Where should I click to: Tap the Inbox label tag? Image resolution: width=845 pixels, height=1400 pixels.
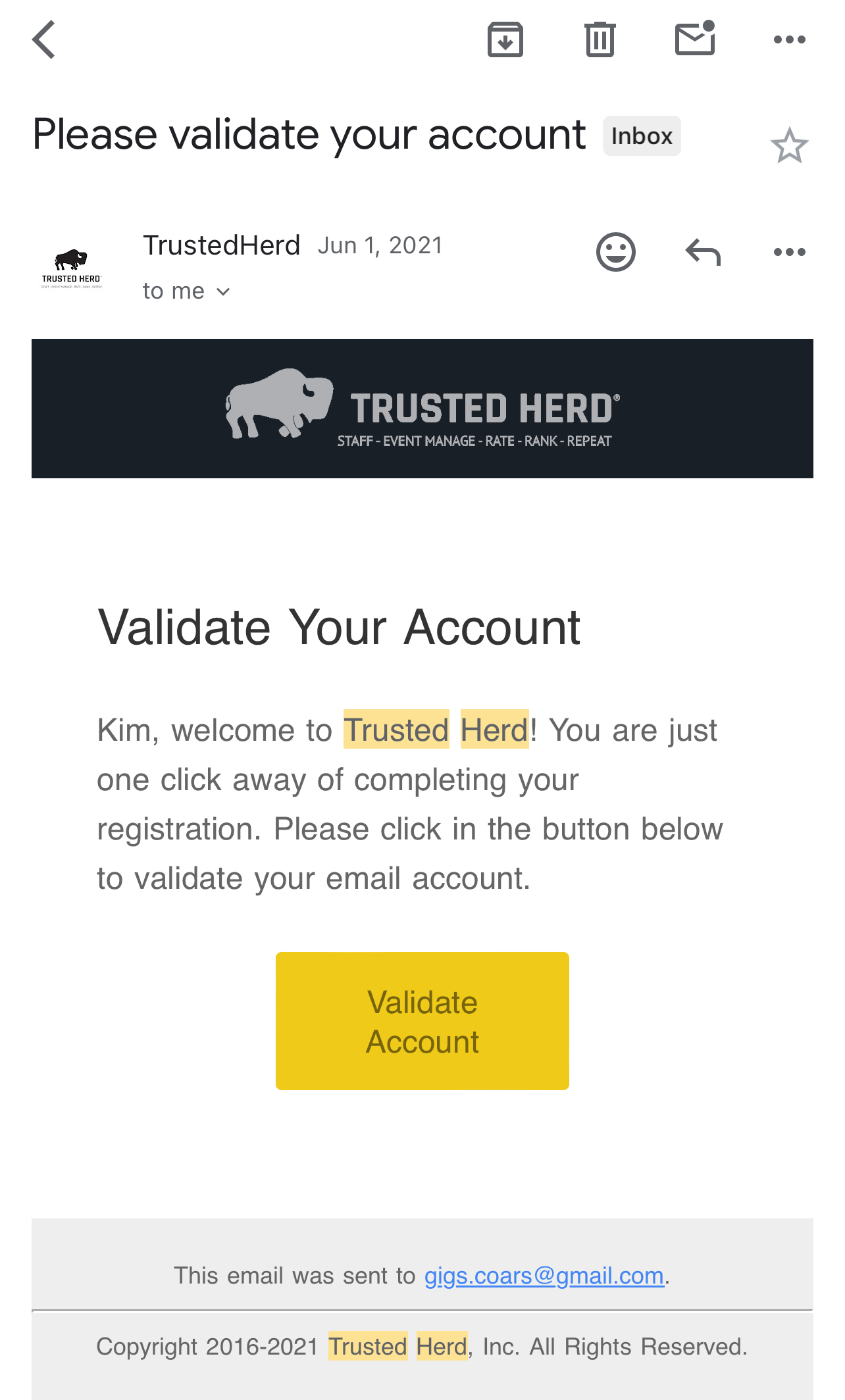642,136
